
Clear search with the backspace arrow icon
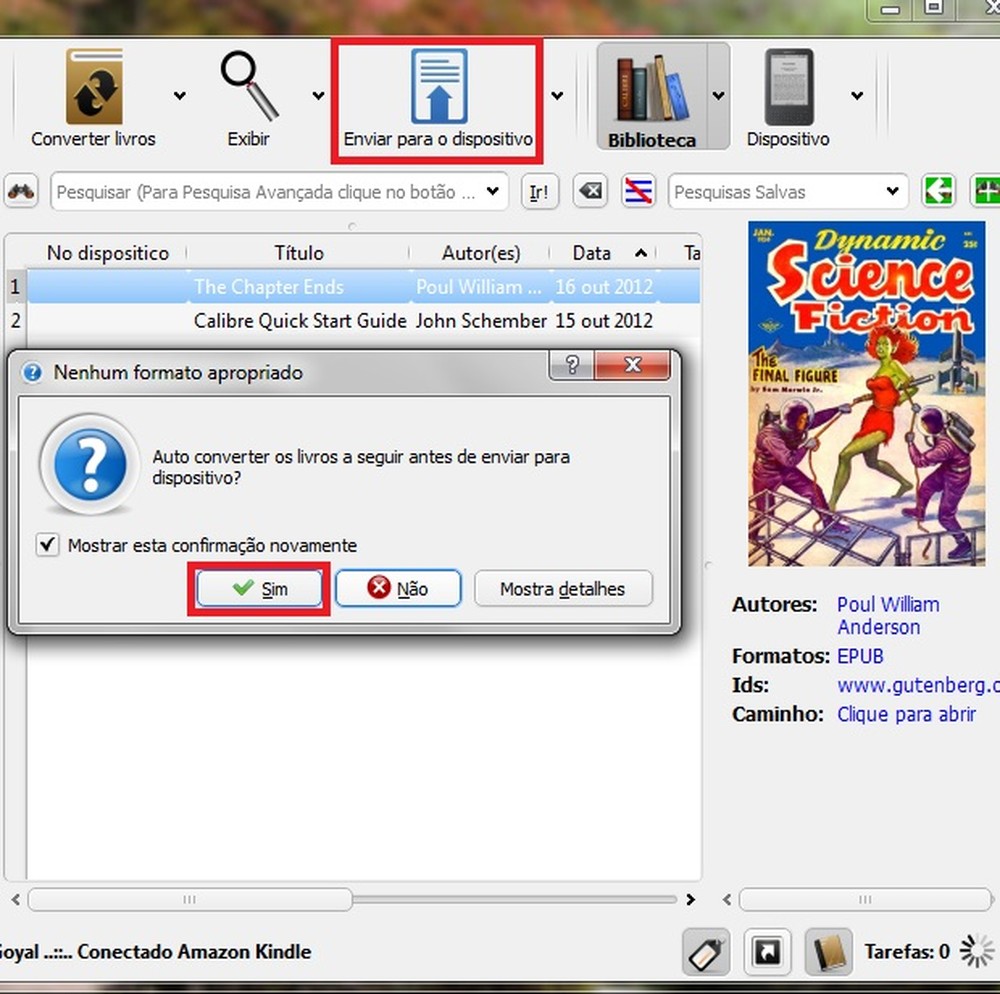coord(590,191)
